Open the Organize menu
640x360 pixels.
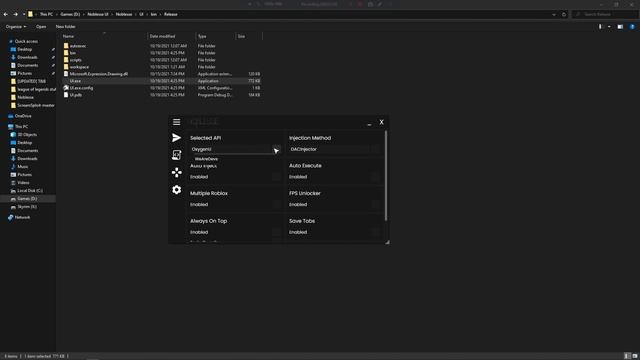pos(16,27)
